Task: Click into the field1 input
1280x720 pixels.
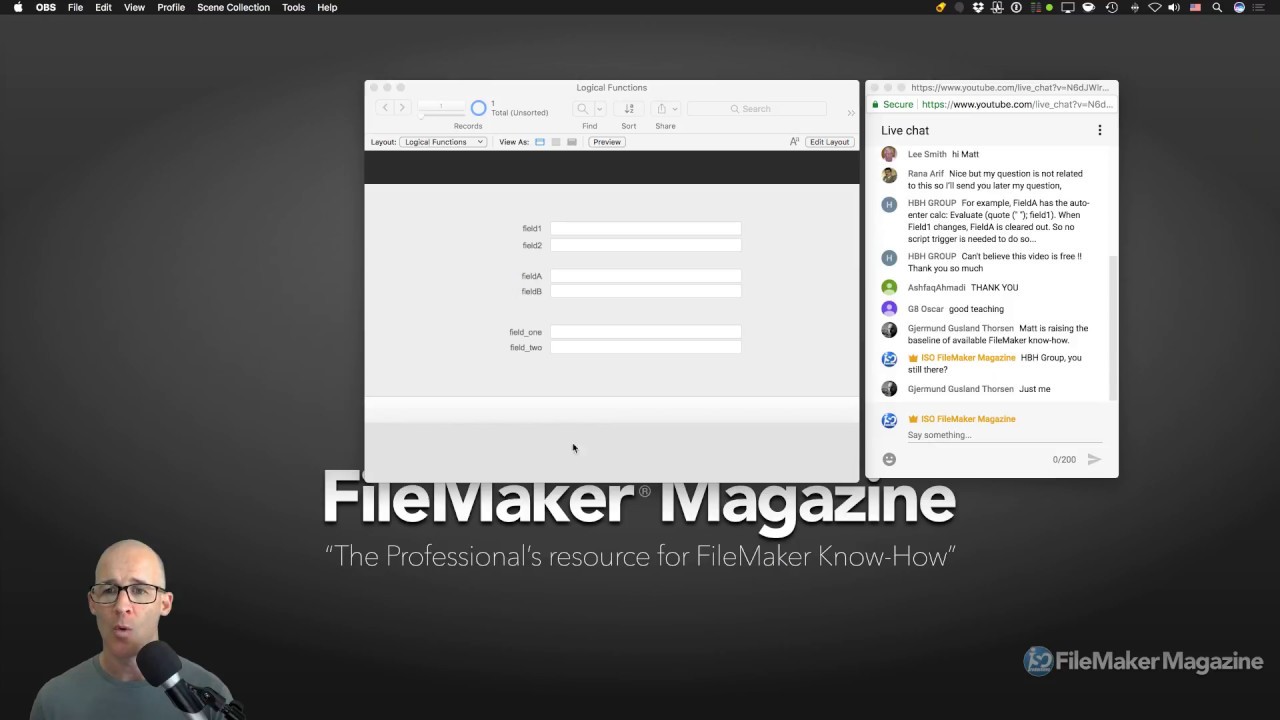Action: coord(645,228)
